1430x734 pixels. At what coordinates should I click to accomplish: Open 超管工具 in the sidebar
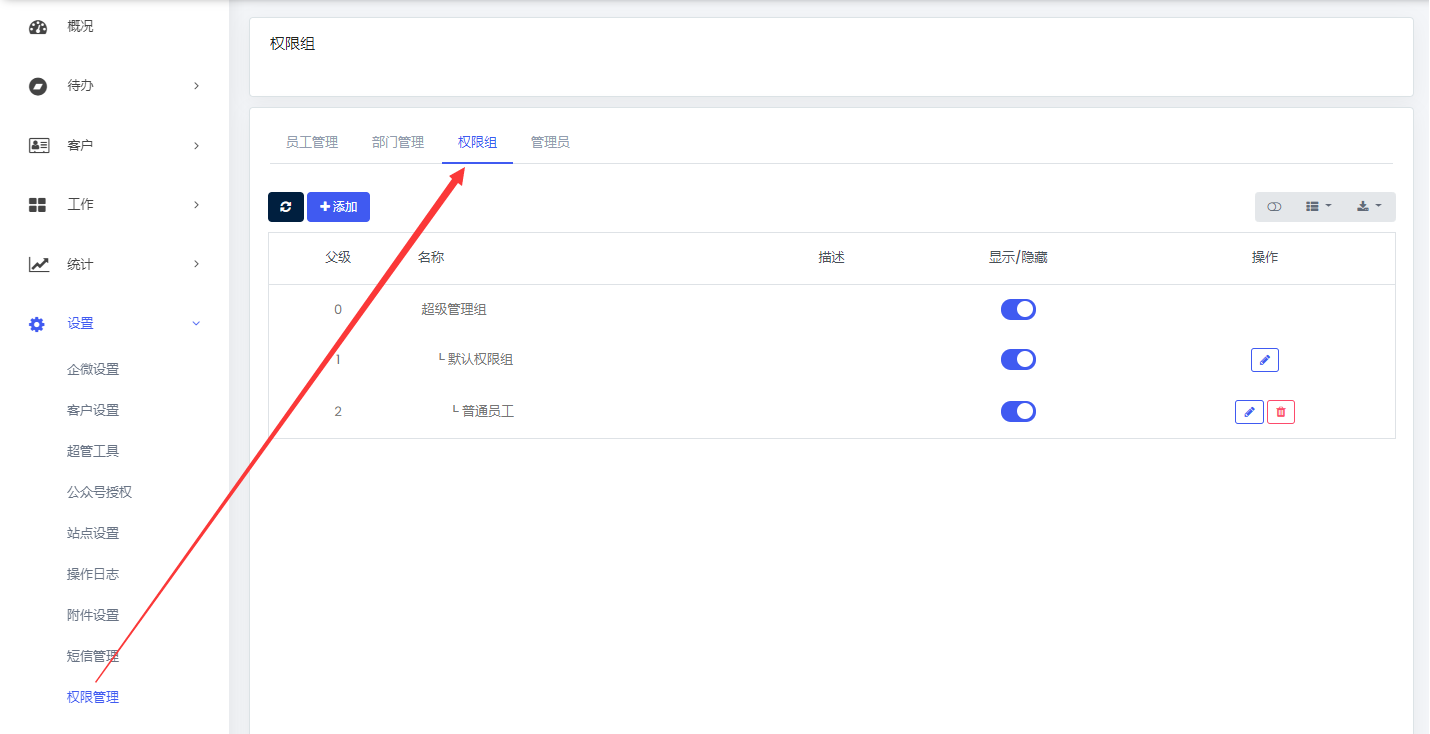point(93,452)
